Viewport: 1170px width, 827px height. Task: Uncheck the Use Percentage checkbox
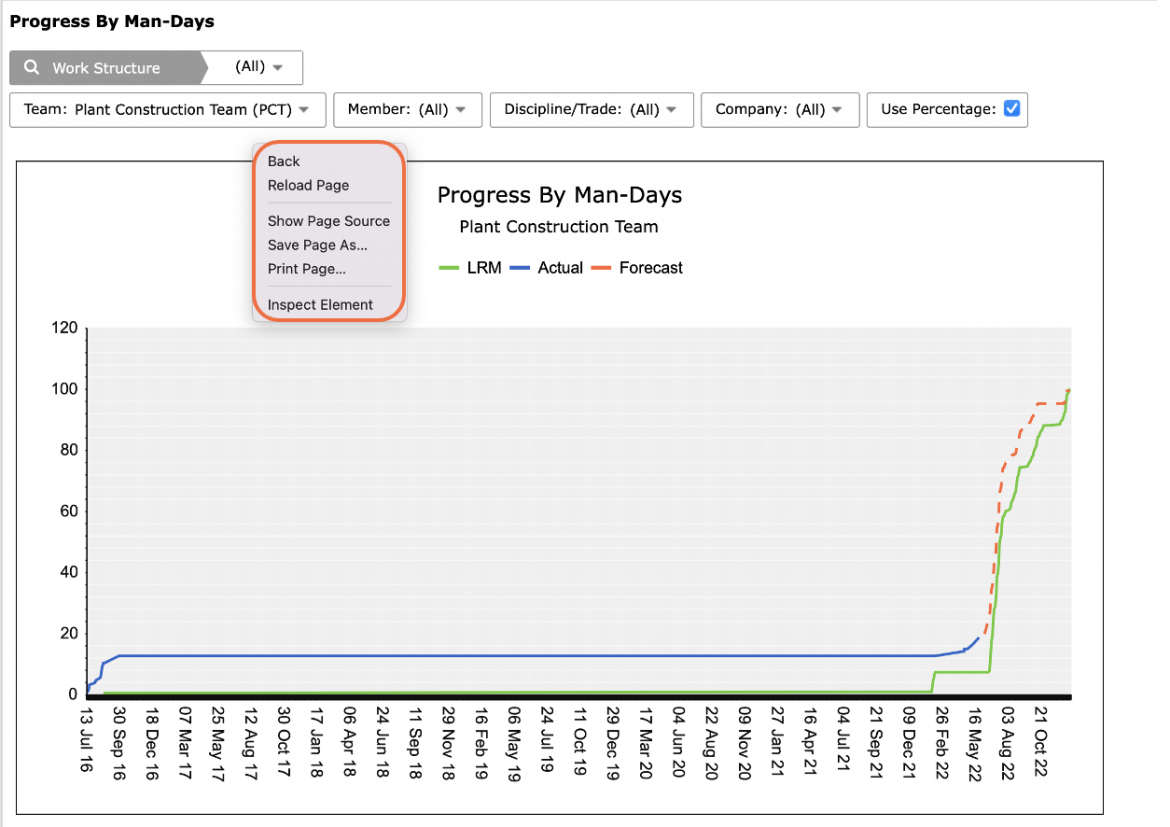point(1012,109)
